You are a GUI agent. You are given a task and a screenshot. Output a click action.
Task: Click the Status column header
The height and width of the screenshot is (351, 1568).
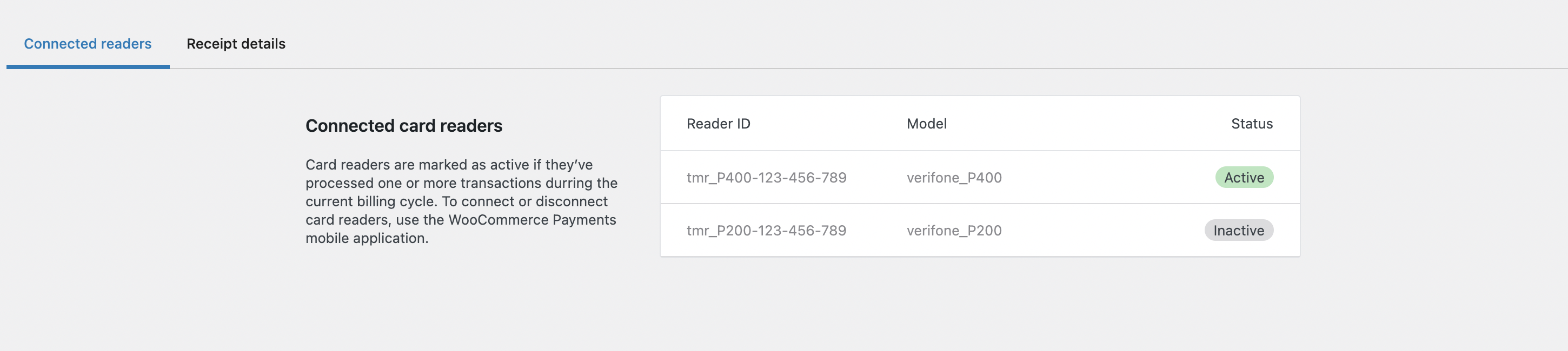(1251, 124)
